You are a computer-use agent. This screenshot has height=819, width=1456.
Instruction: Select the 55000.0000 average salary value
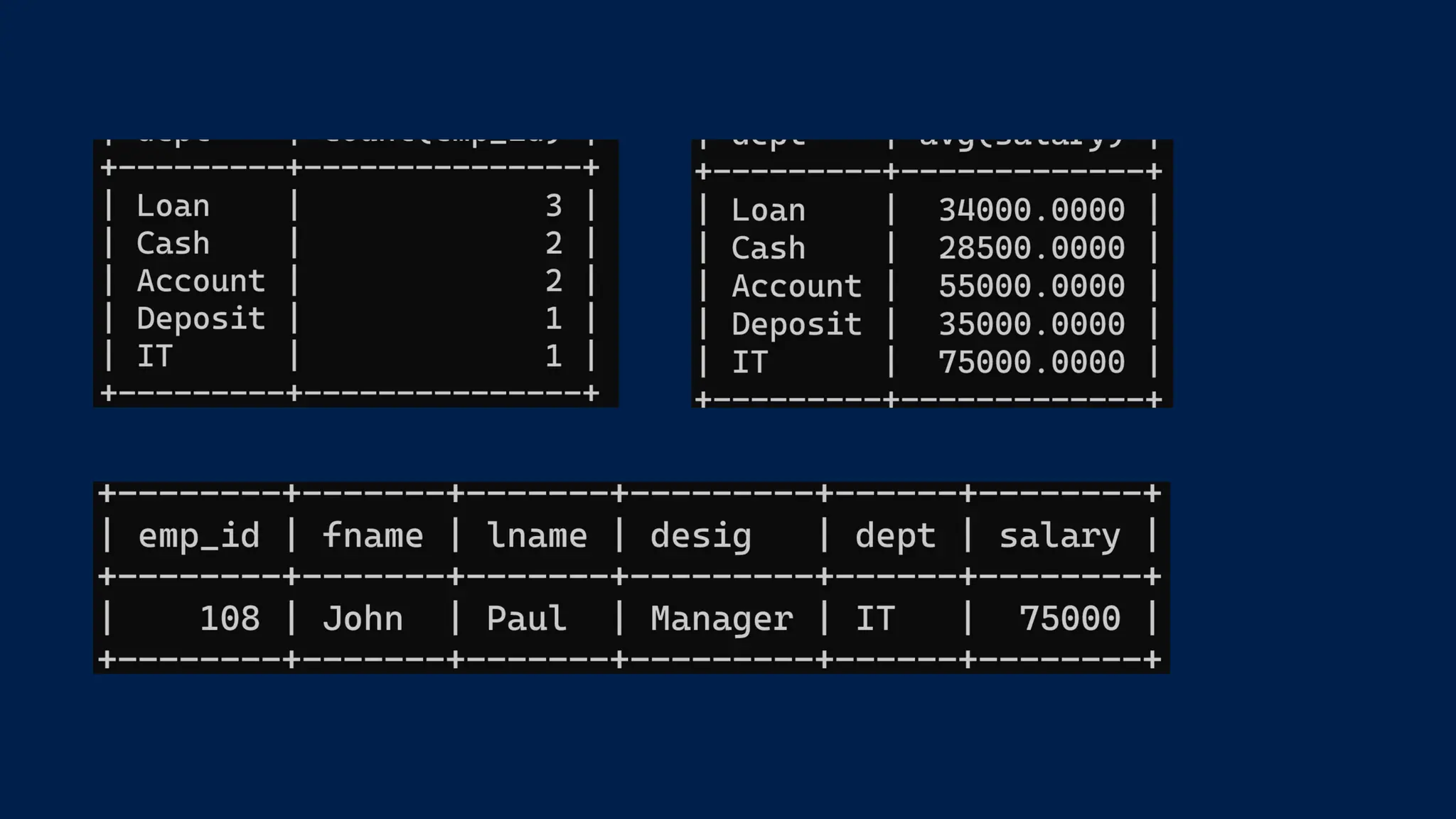[x=1031, y=287]
